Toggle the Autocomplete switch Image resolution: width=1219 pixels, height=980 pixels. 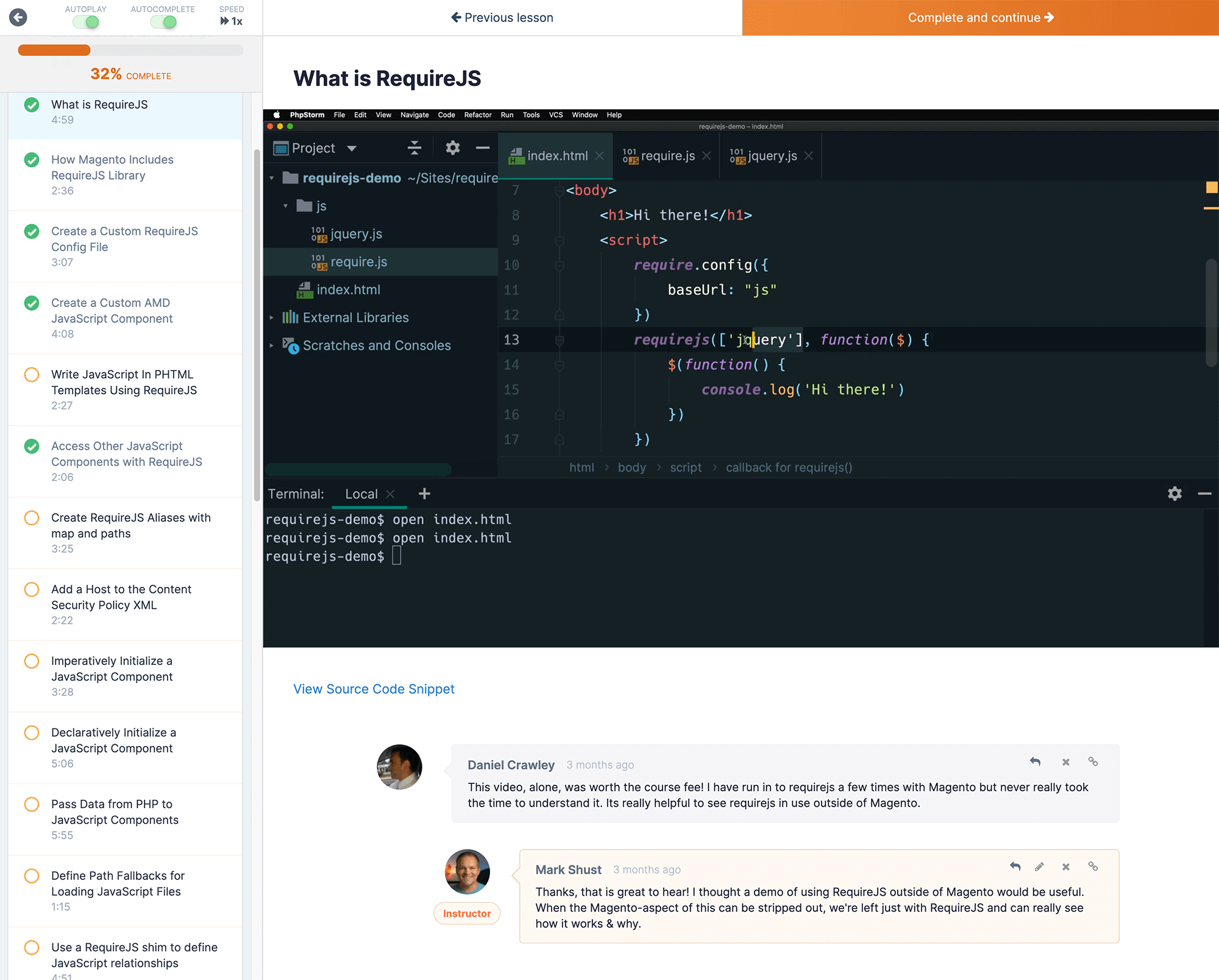(x=163, y=22)
